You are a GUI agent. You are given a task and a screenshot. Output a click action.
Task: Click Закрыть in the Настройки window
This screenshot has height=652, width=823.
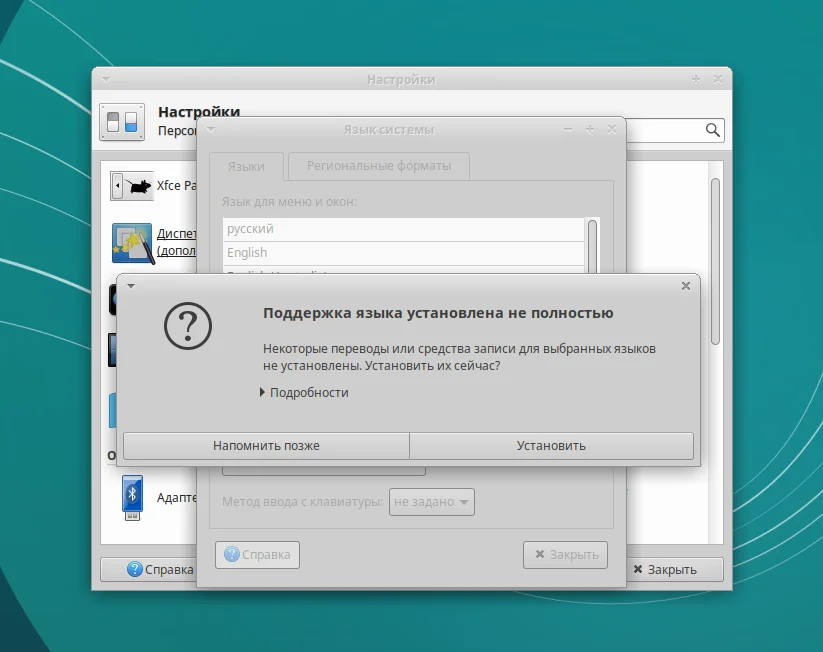tap(674, 570)
